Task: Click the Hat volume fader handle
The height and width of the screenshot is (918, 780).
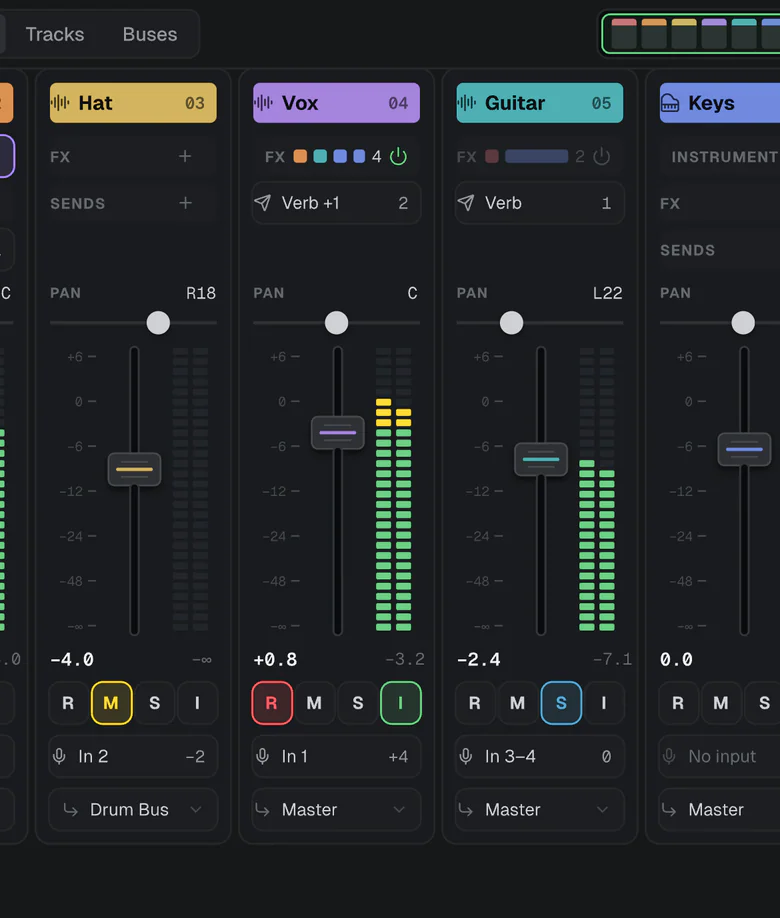Action: click(134, 469)
